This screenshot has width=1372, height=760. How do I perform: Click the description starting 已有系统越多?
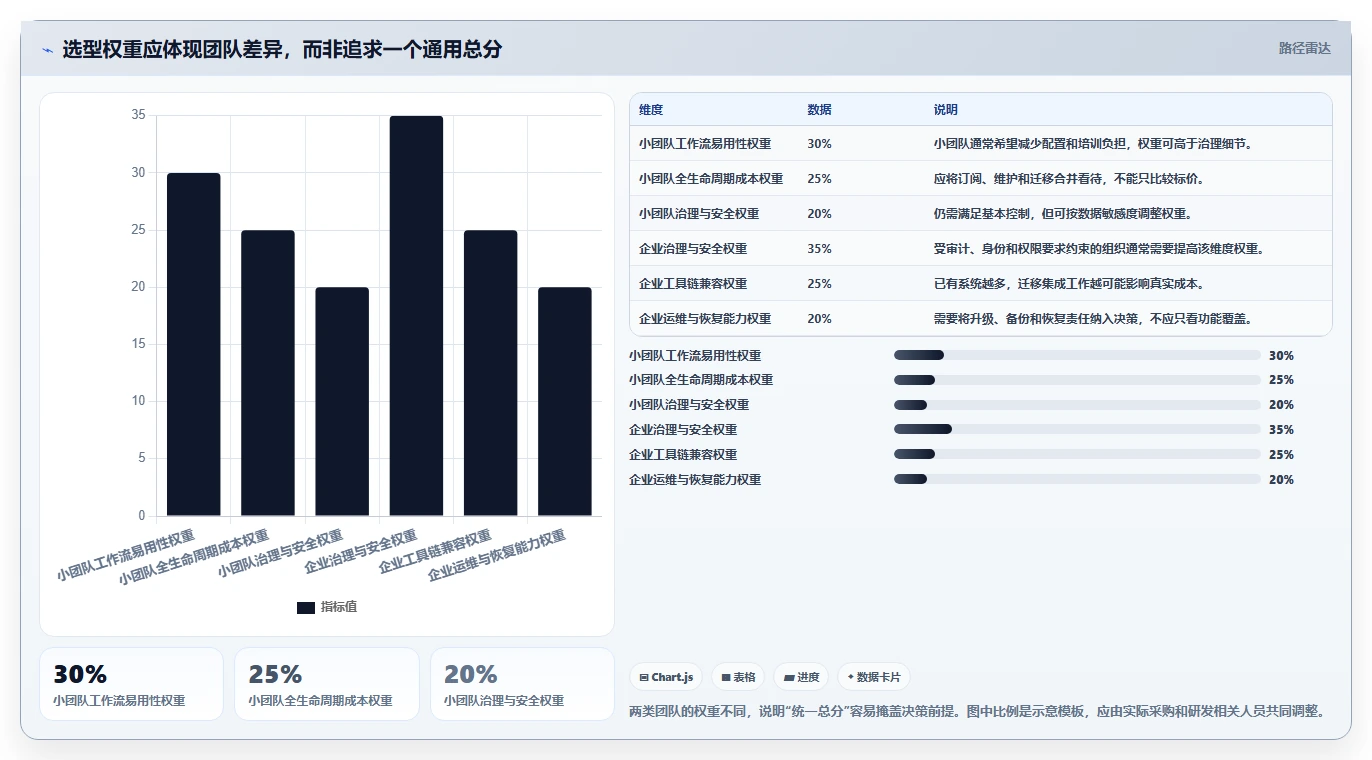(x=1069, y=284)
